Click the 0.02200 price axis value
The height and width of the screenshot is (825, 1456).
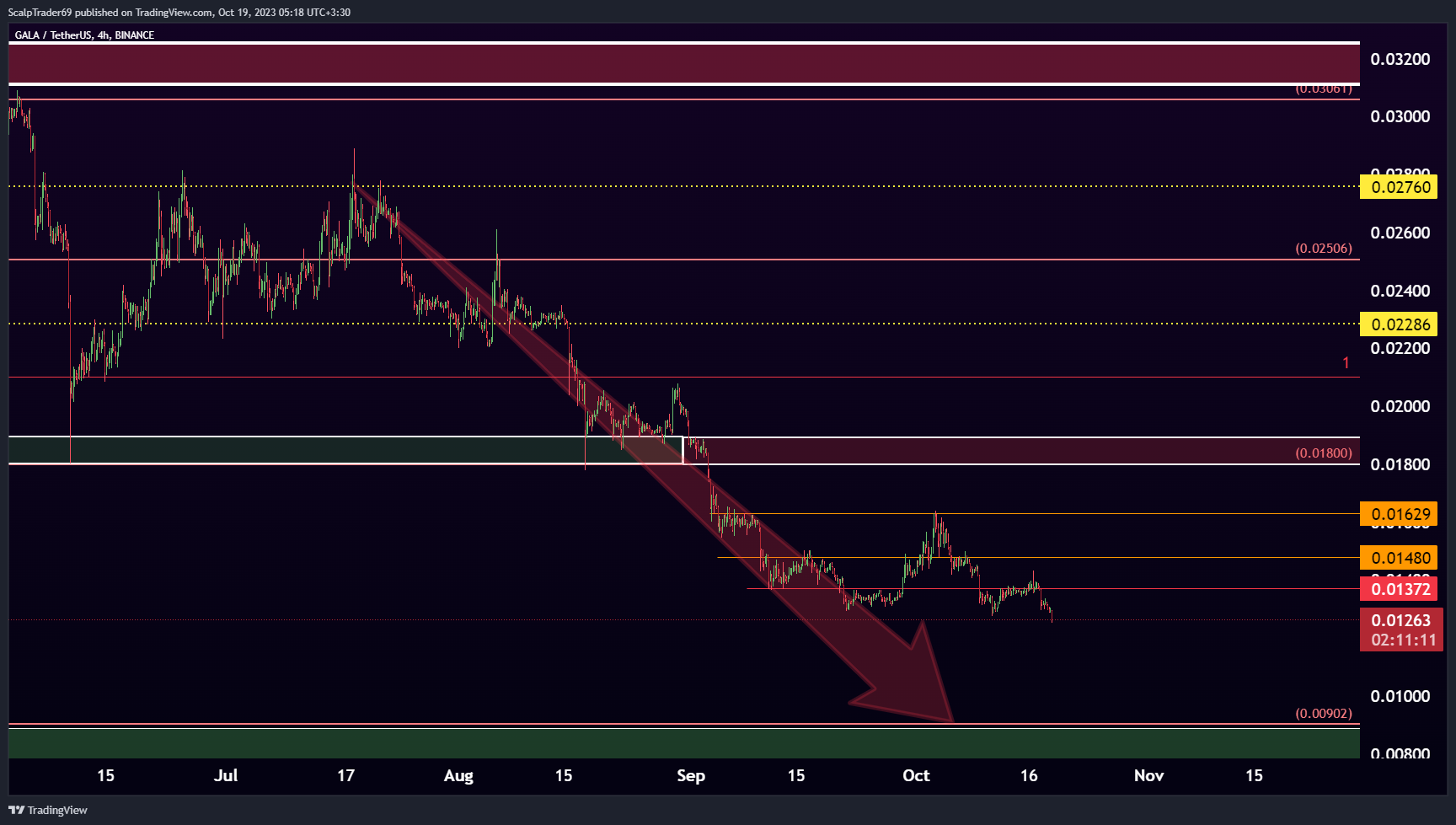(x=1400, y=348)
